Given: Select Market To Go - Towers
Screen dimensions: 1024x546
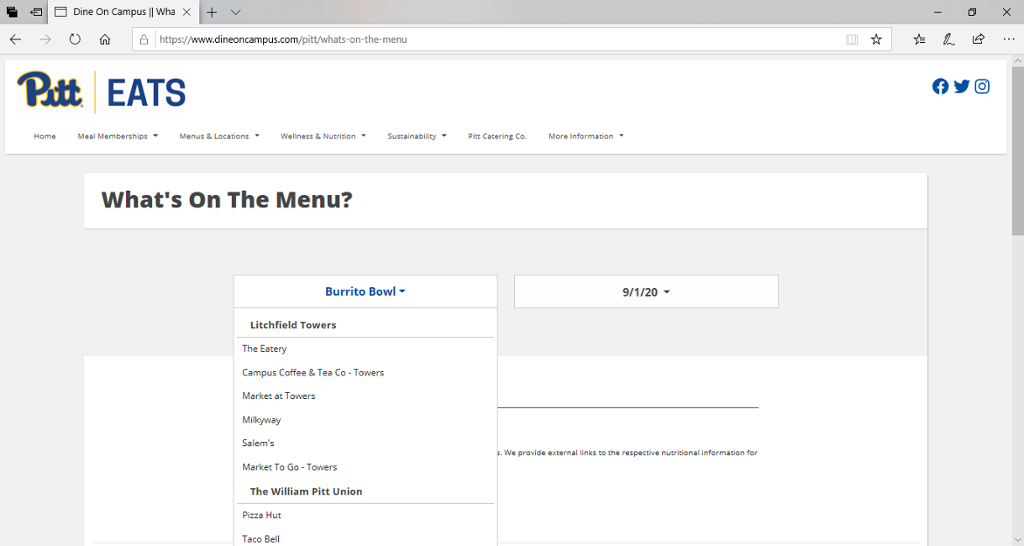Looking at the screenshot, I should click(290, 467).
